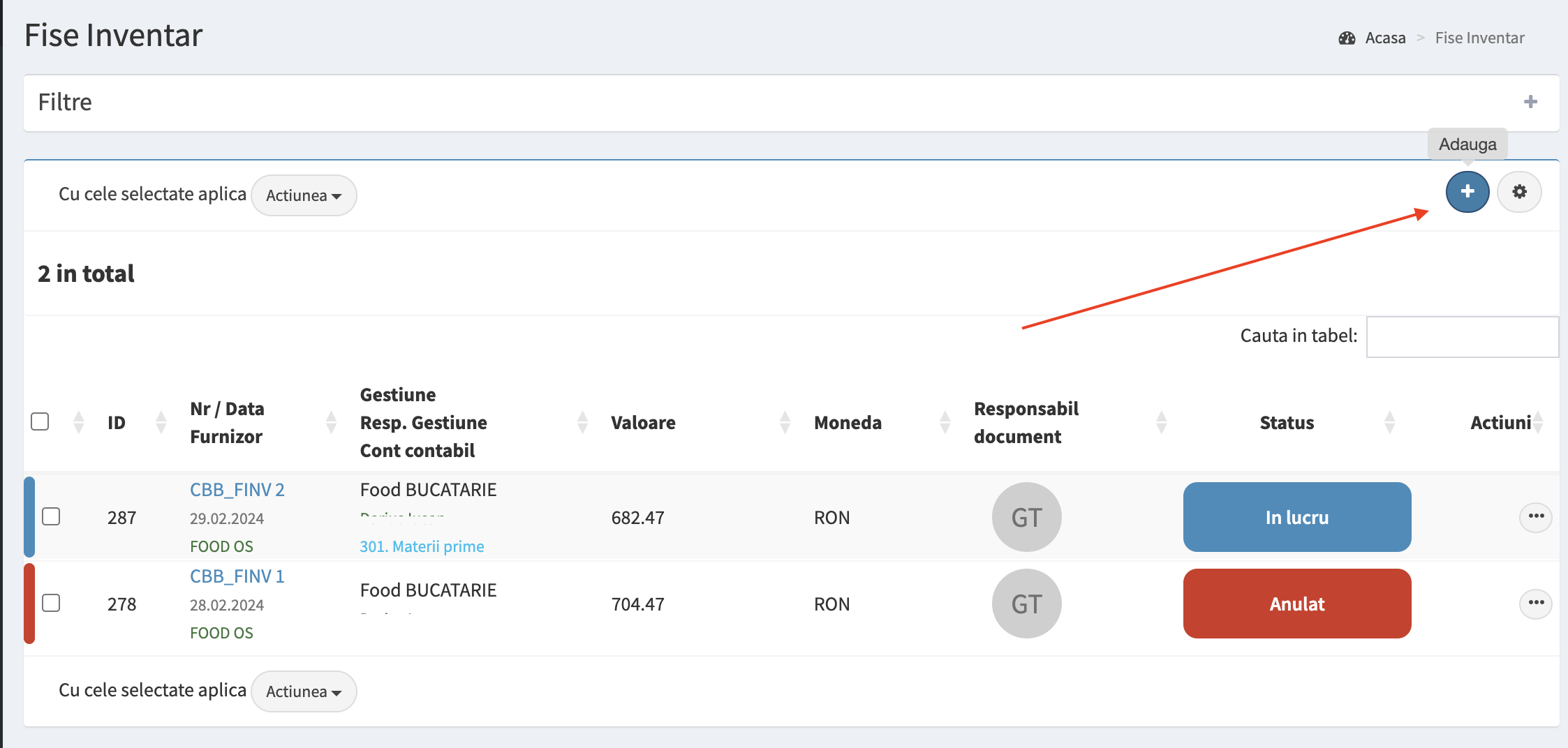Viewport: 1568px width, 748px height.
Task: Go to Acasa breadcrumb link
Action: pos(1385,38)
